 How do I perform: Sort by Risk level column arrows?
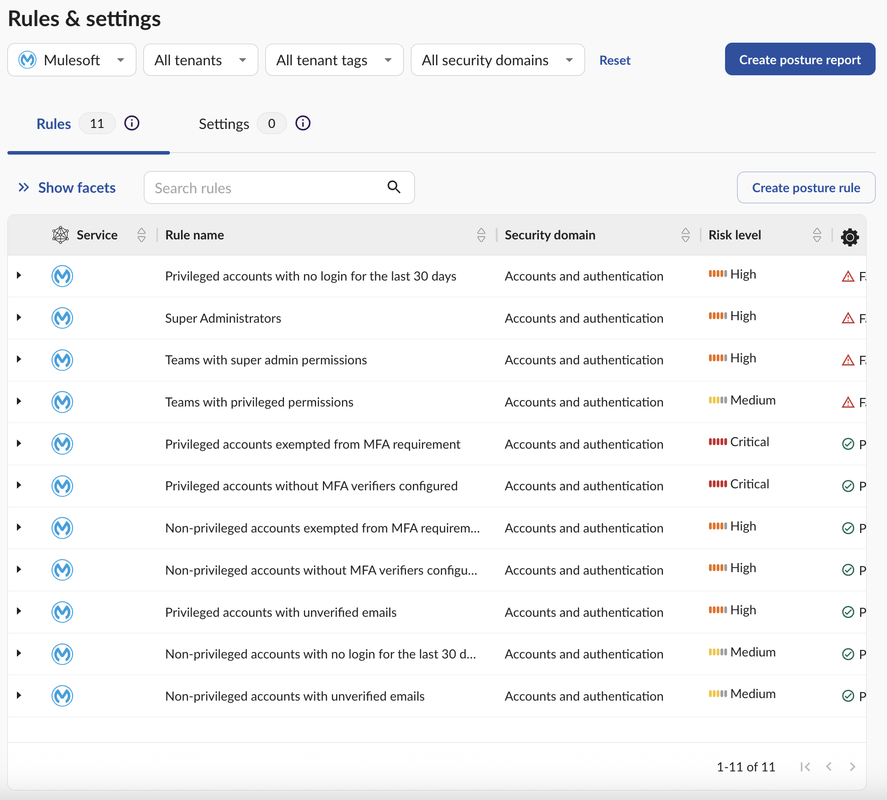click(x=817, y=235)
